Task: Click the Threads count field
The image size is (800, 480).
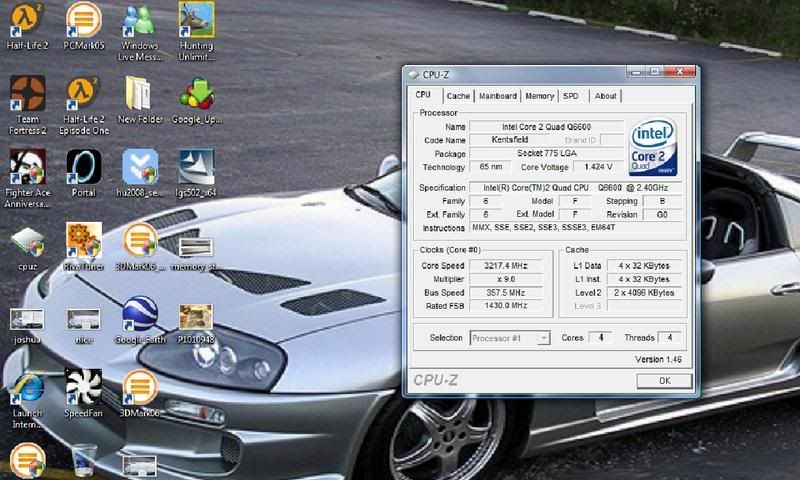Action: click(669, 338)
